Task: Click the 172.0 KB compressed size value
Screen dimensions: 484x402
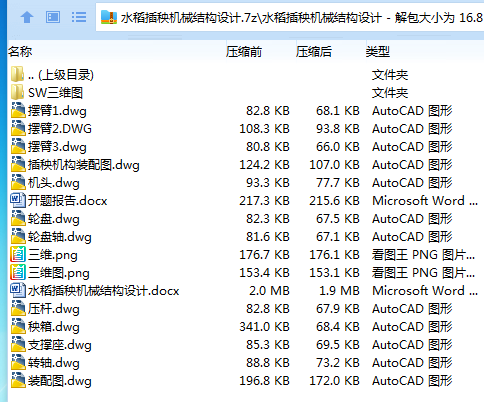Action: pos(335,381)
